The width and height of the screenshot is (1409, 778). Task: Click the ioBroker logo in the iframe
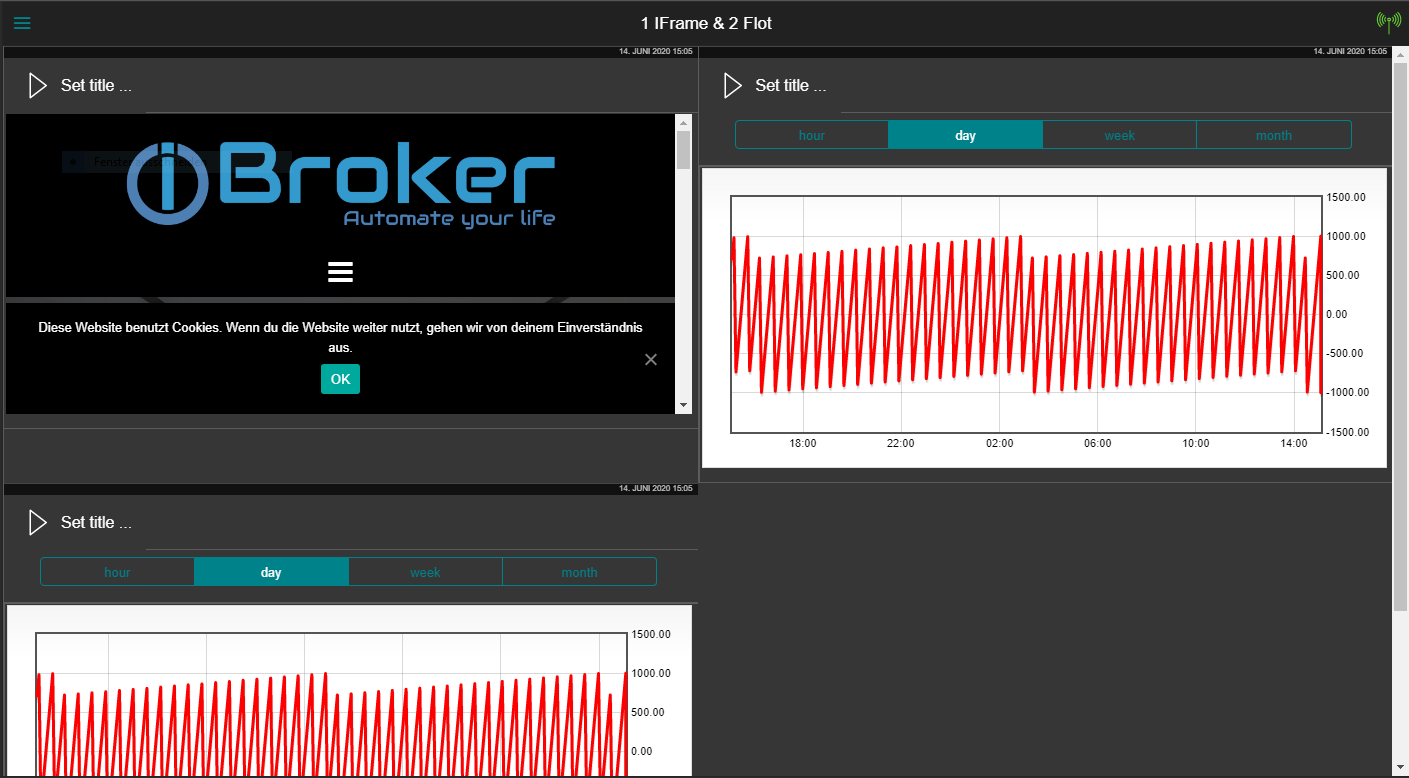pyautogui.click(x=340, y=184)
